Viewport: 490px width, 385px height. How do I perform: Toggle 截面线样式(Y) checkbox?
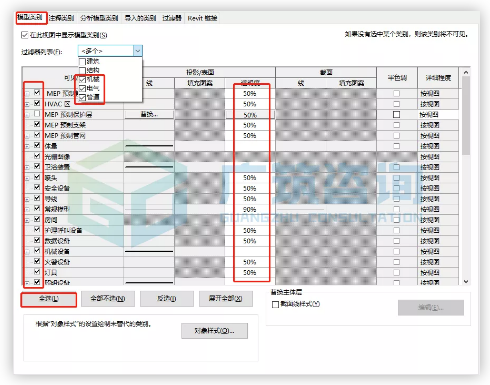click(275, 304)
